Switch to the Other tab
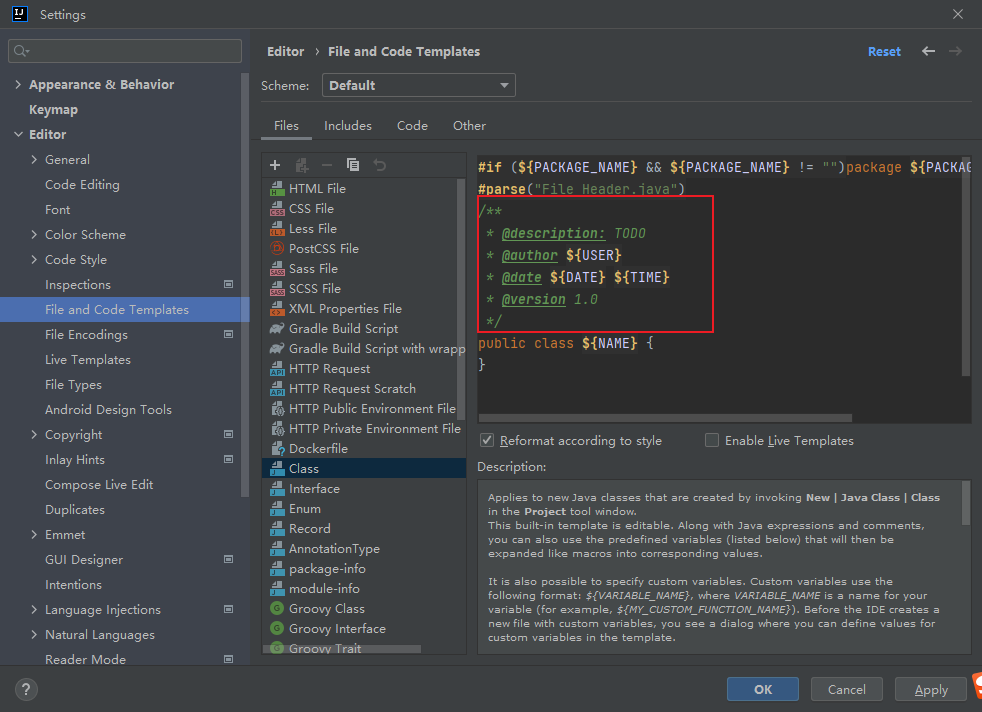982x712 pixels. (469, 126)
